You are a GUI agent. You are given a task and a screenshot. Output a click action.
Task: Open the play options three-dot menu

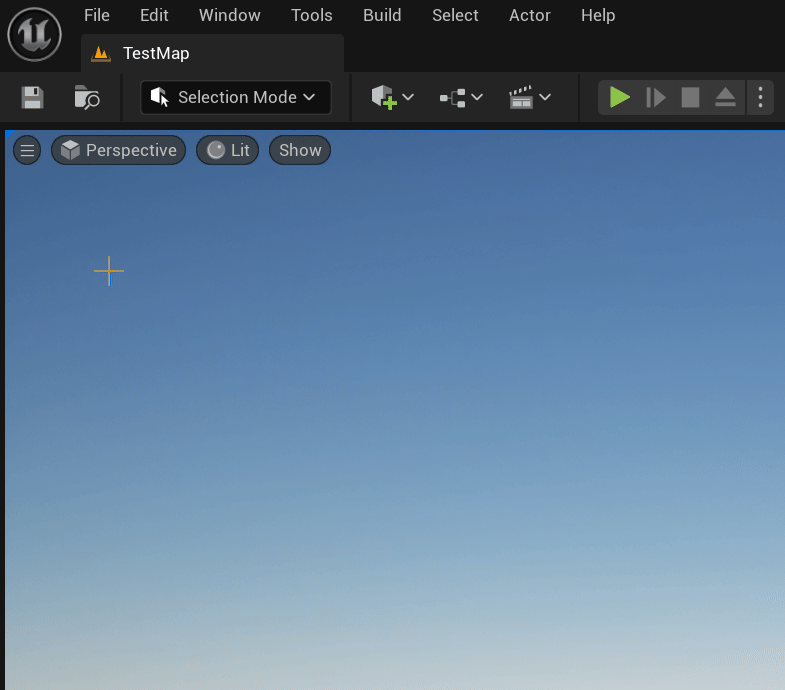point(761,97)
